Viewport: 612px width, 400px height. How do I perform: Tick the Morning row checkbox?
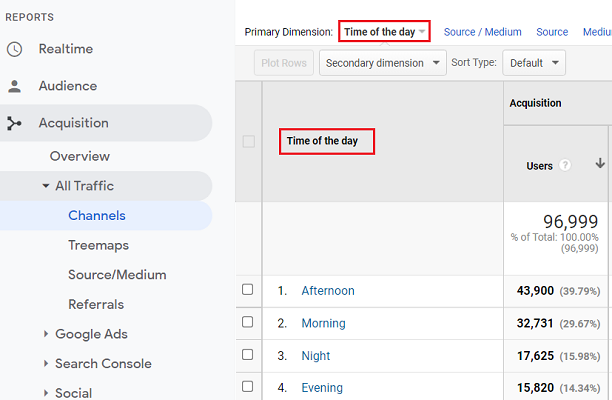click(248, 323)
